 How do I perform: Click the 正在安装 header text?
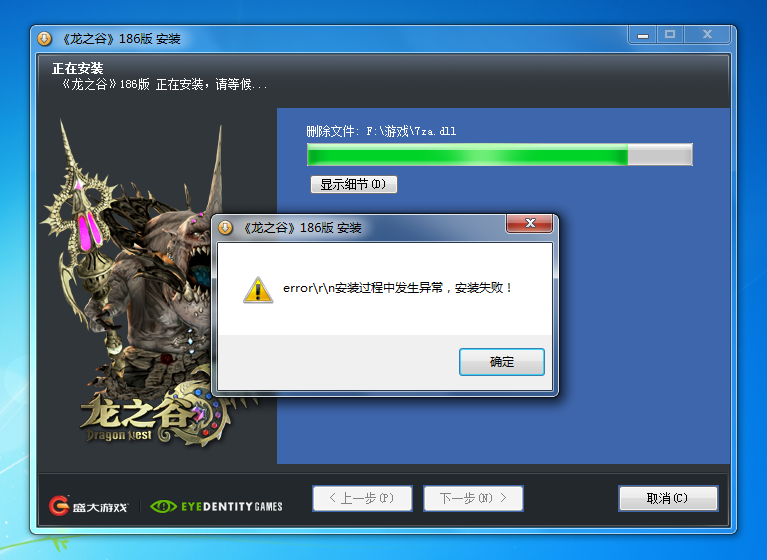78,69
